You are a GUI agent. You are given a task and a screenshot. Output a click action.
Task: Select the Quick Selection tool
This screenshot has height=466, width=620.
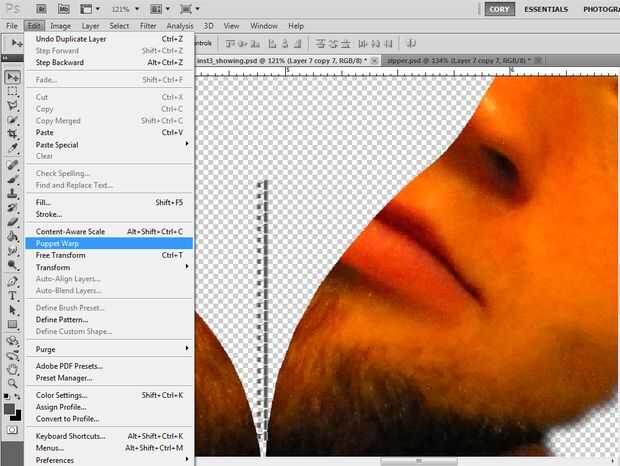click(x=12, y=120)
